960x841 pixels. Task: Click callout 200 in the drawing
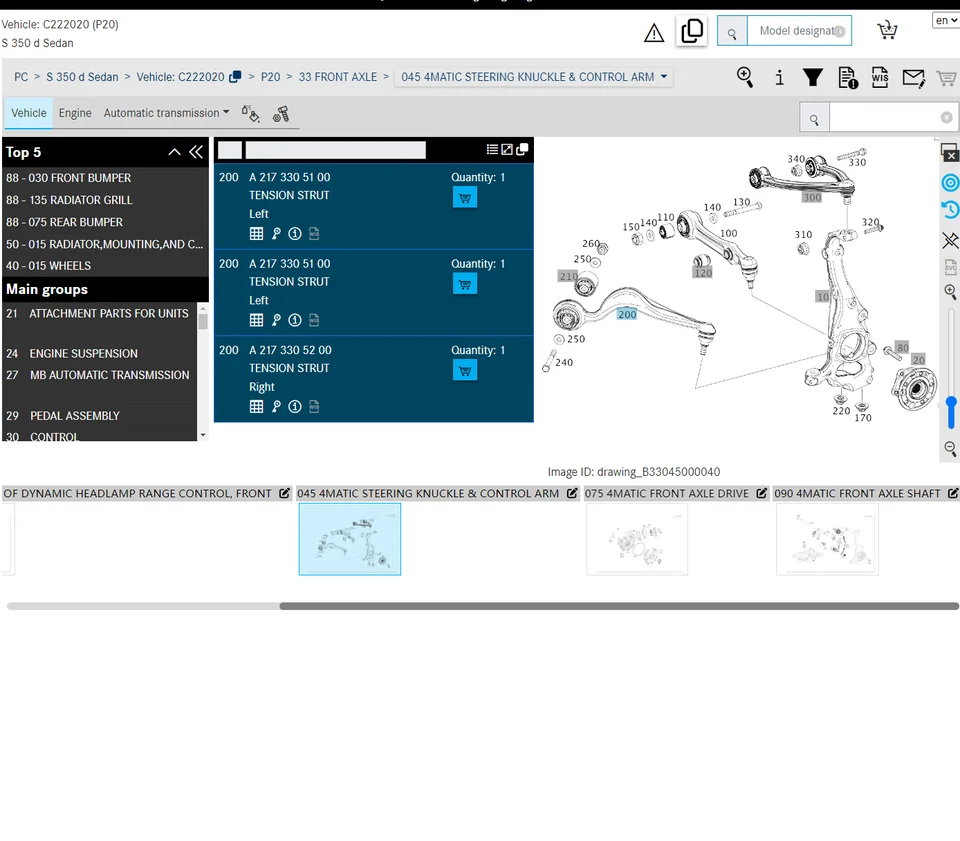(x=627, y=314)
